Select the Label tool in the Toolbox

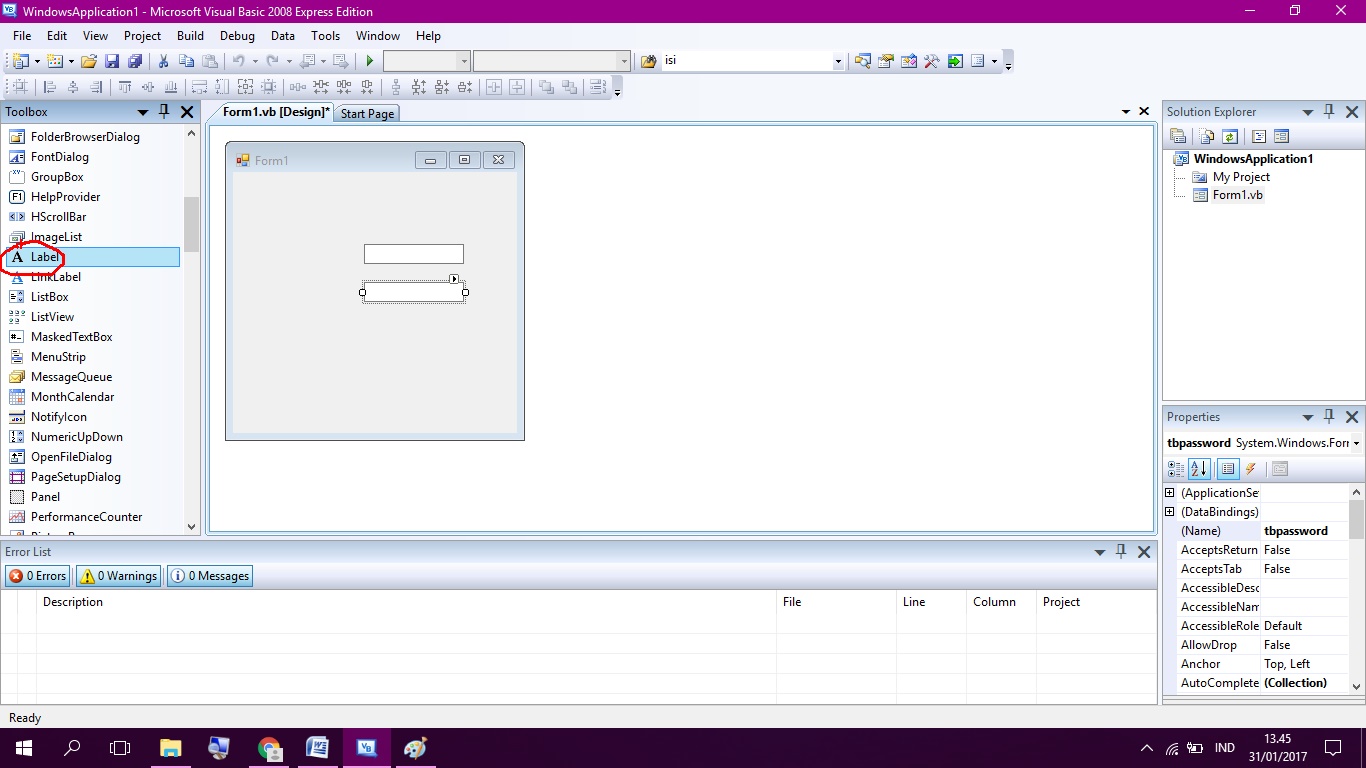pos(44,257)
